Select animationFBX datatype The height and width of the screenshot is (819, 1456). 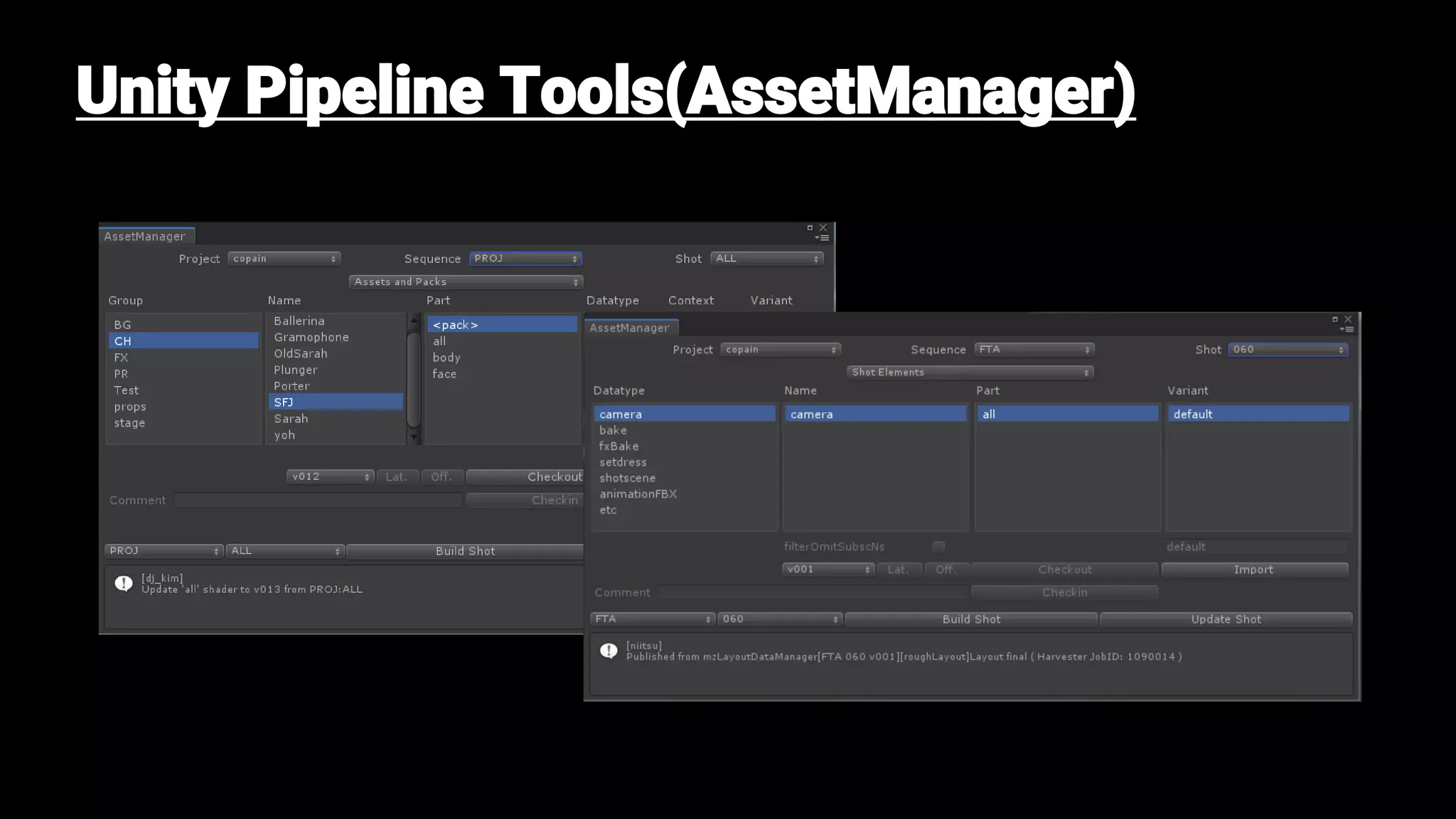point(685,494)
